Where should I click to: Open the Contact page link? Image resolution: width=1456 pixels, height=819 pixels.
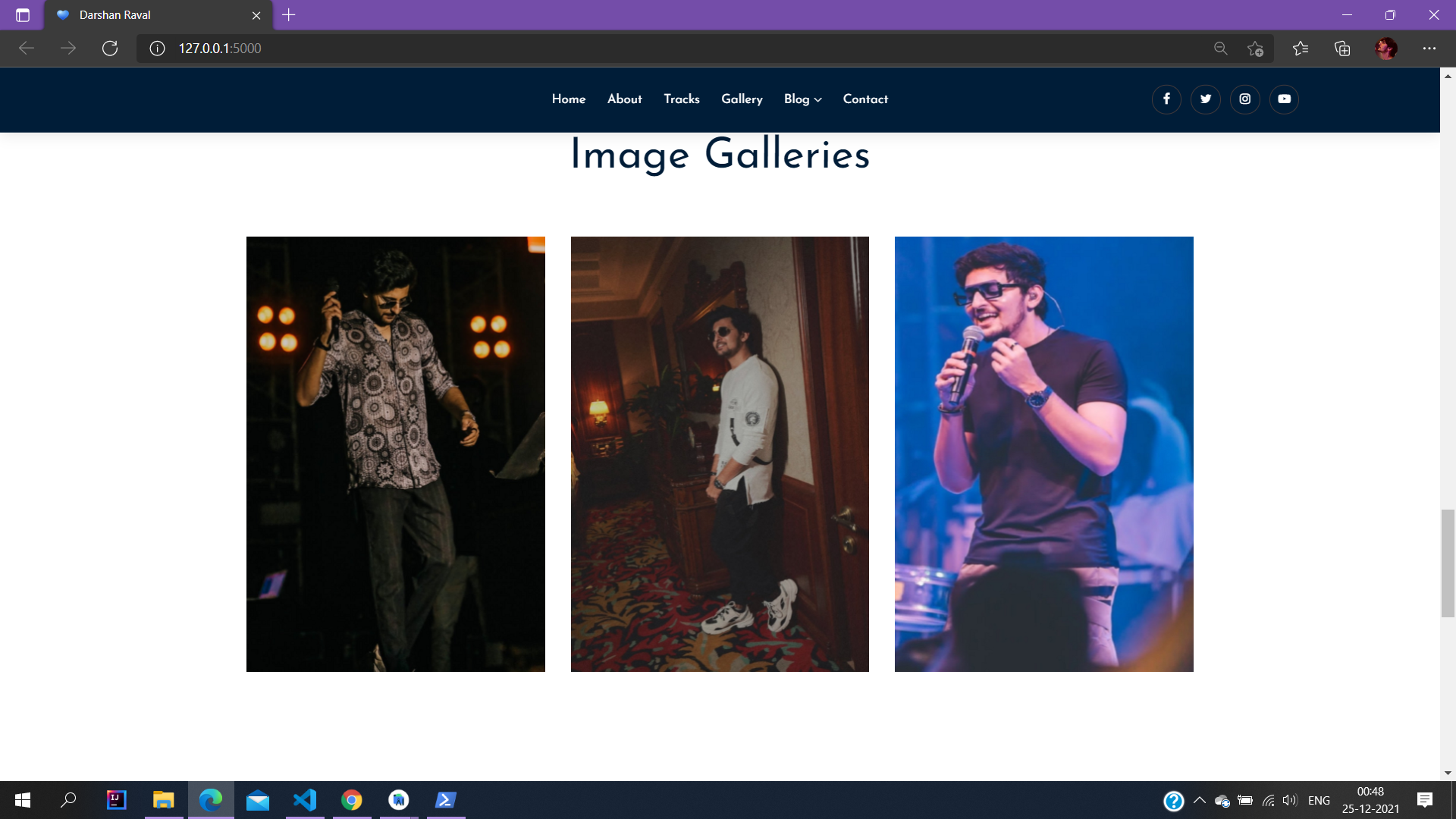865,99
